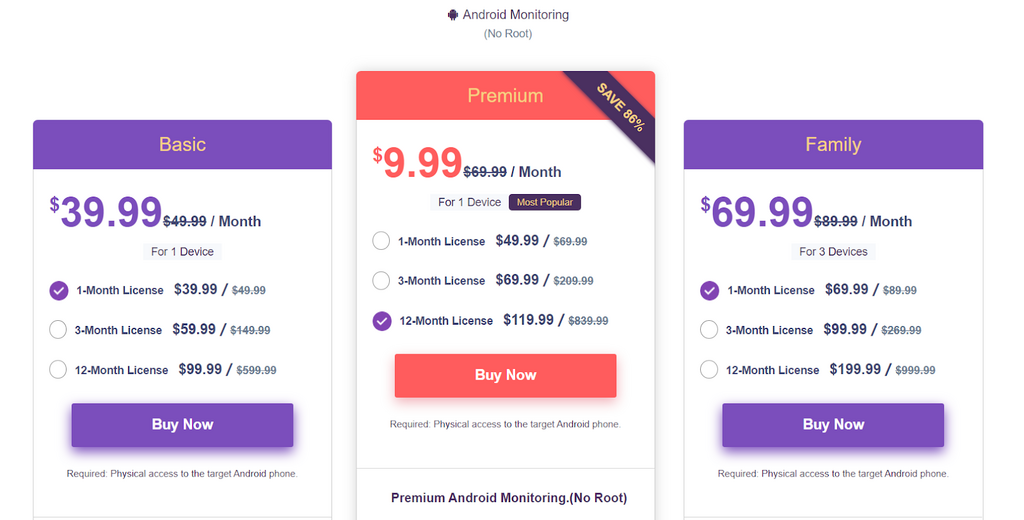Click the Android robot icon
1024x520 pixels.
453,14
